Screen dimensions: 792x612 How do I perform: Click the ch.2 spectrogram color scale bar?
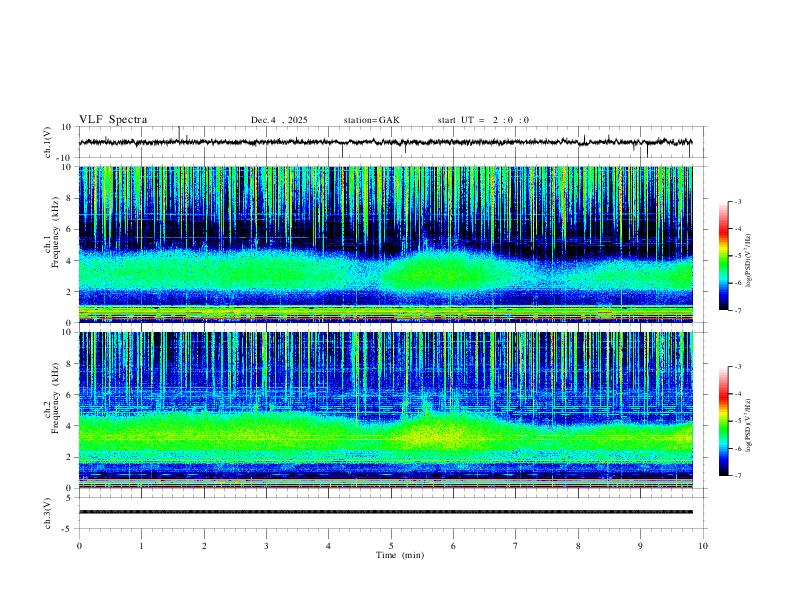[723, 421]
